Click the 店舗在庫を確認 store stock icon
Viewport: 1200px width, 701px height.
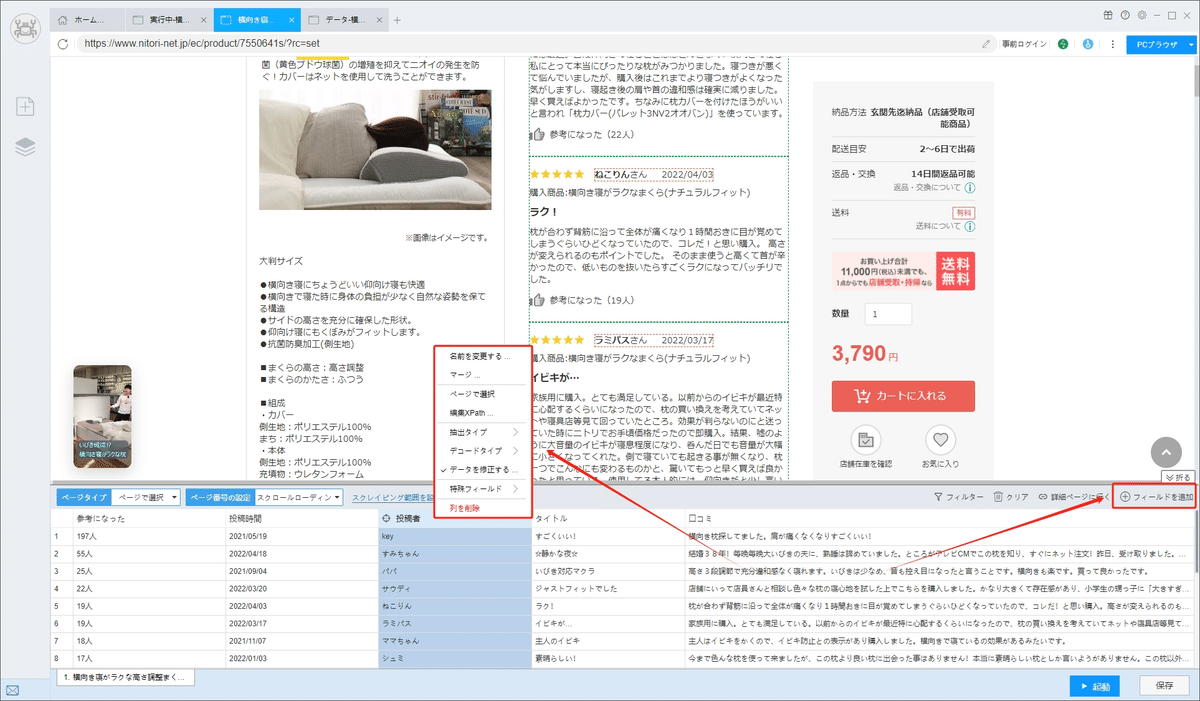pyautogui.click(x=865, y=439)
